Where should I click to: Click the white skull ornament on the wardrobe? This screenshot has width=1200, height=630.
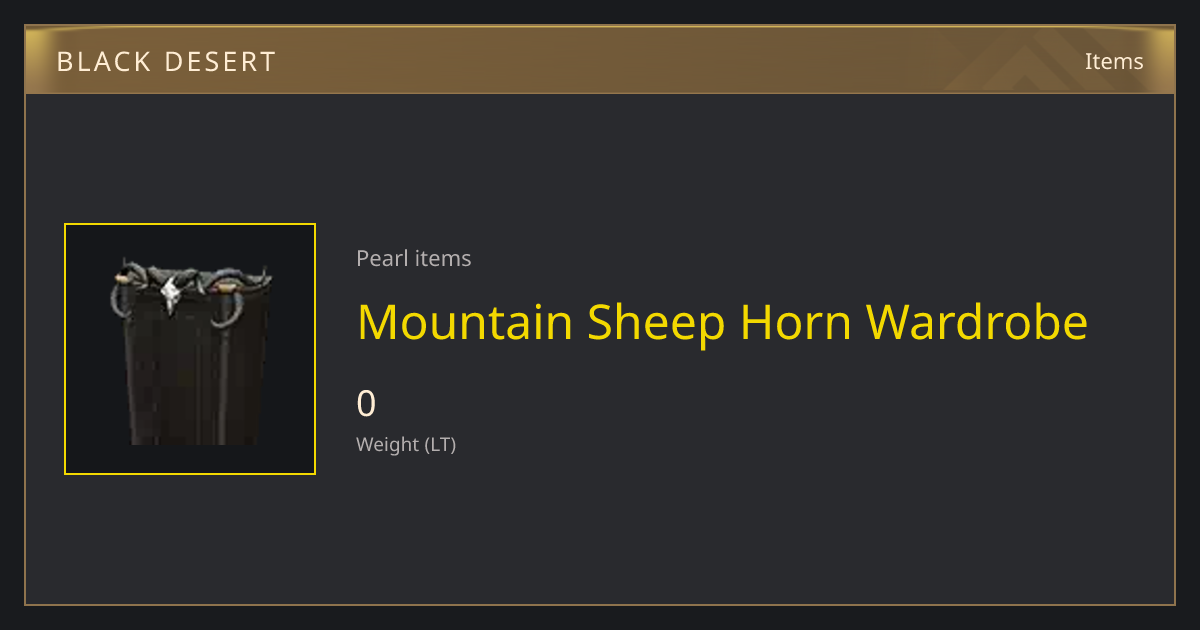tap(171, 294)
